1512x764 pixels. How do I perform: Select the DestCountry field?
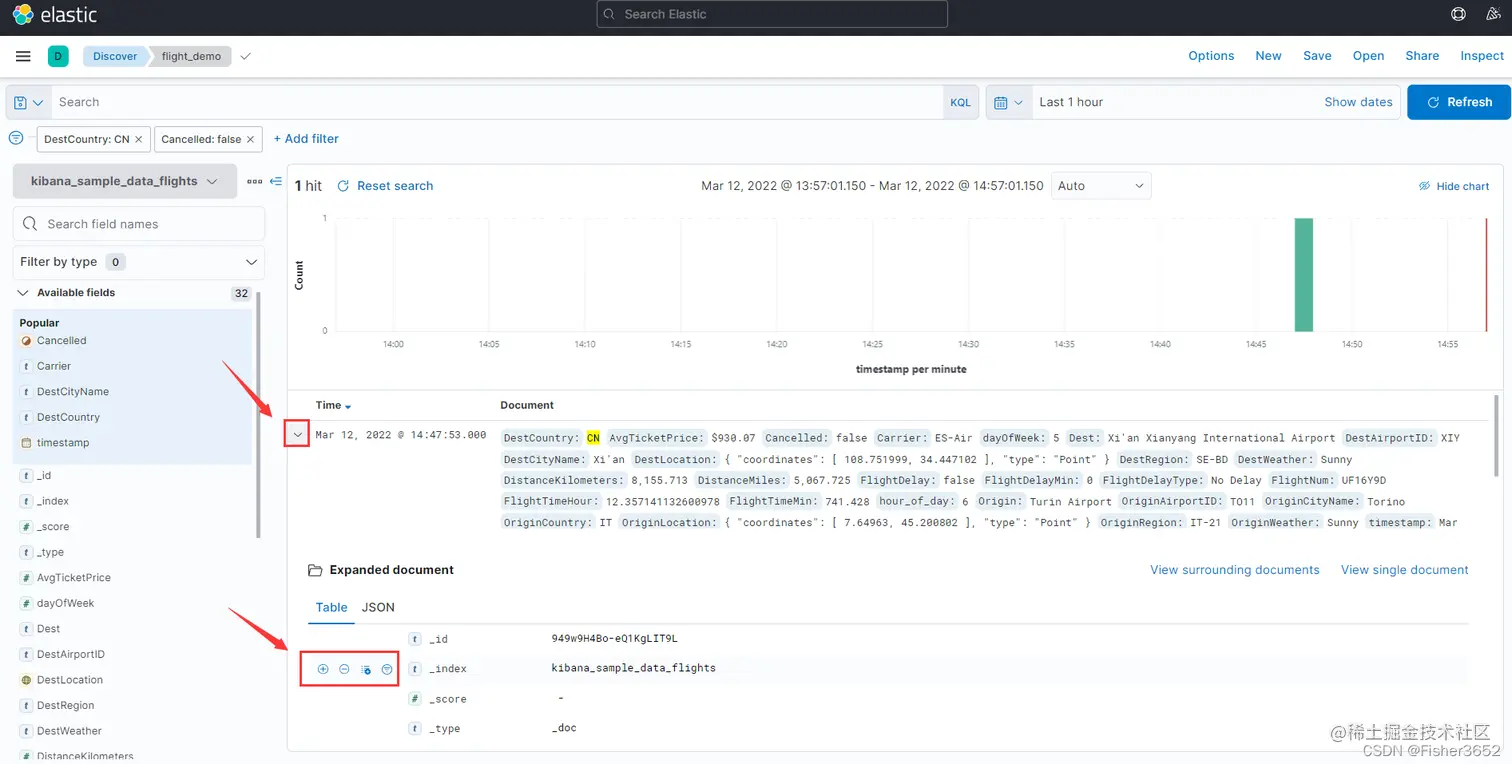(x=68, y=417)
